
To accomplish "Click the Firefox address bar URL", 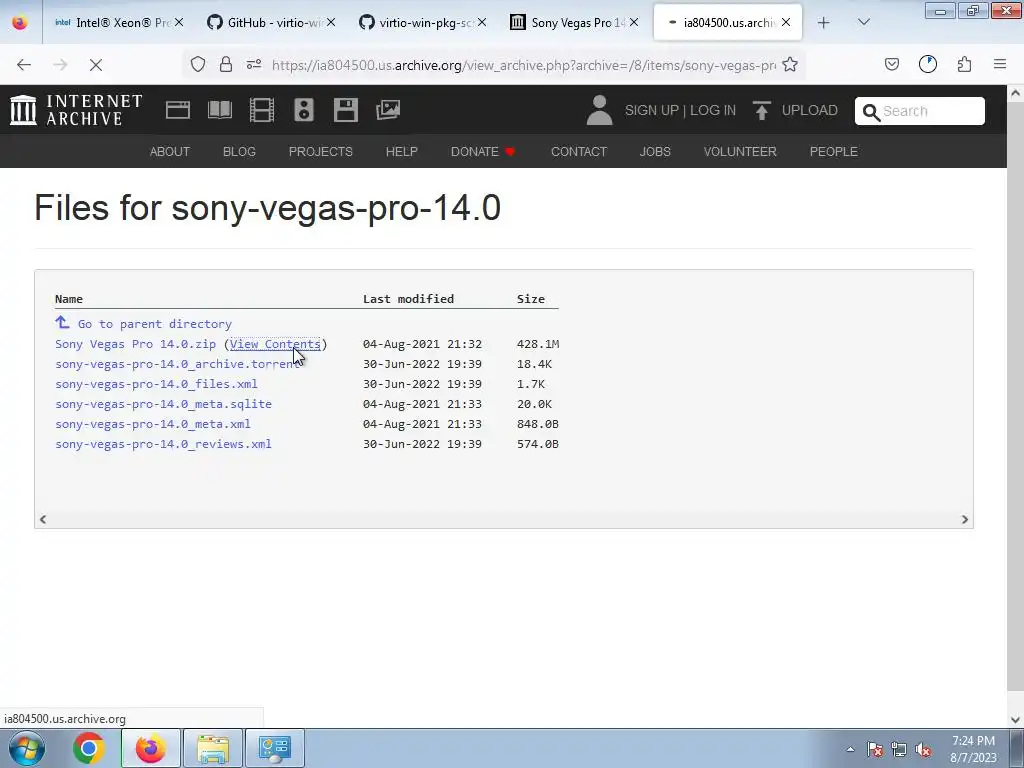I will pos(524,65).
